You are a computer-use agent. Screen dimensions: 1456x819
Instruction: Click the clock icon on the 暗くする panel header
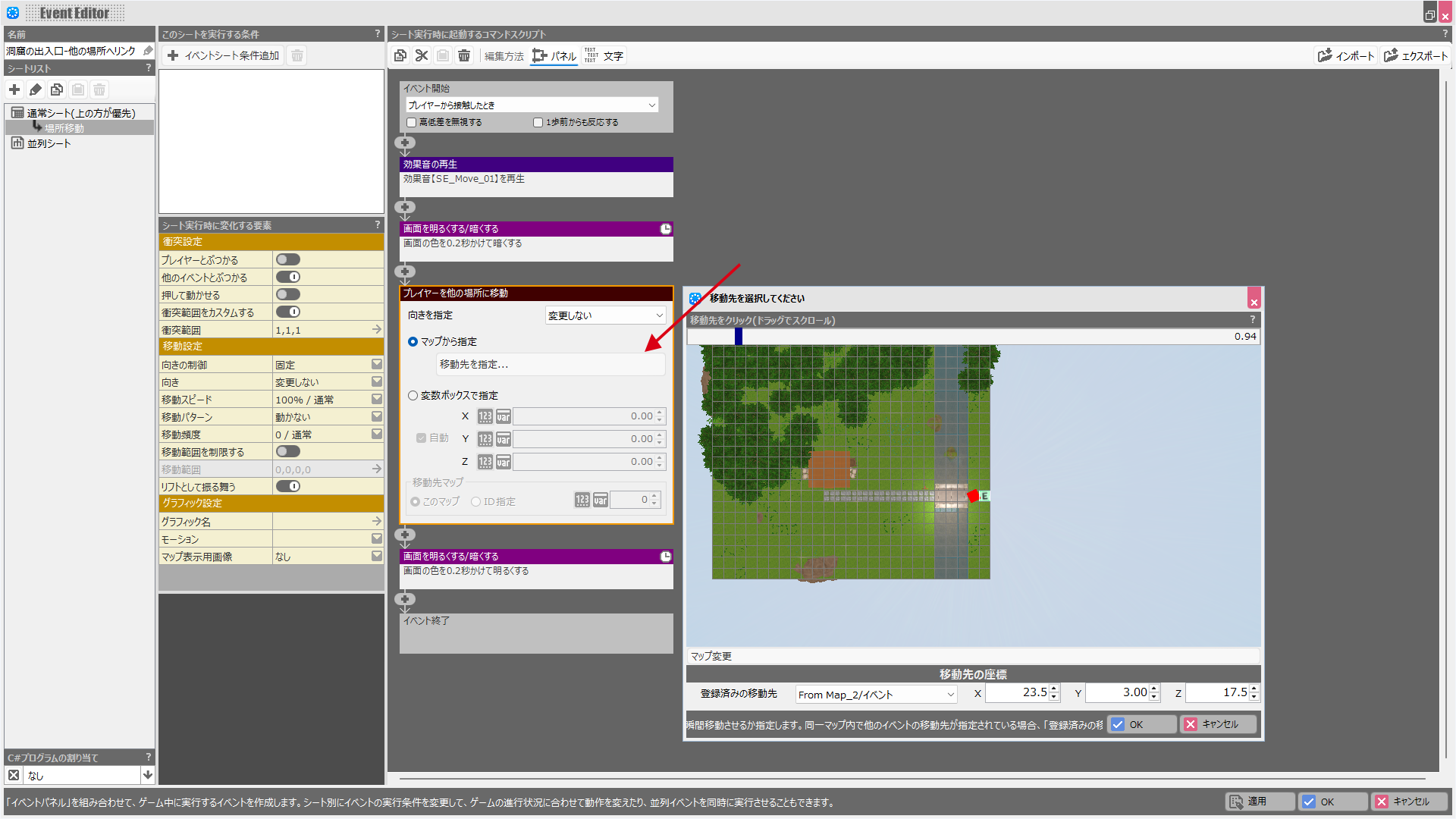pos(666,229)
